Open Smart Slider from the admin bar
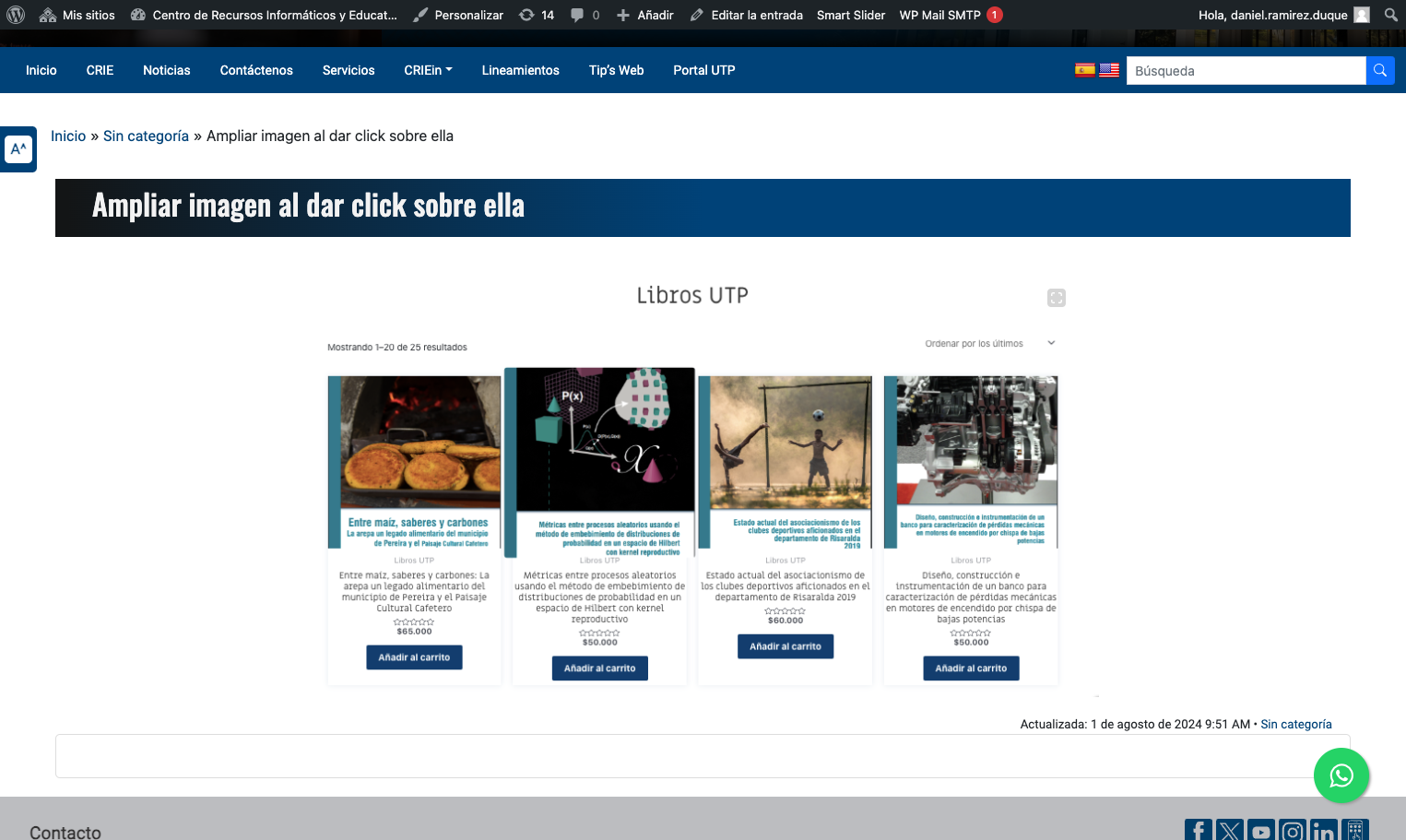 click(851, 15)
